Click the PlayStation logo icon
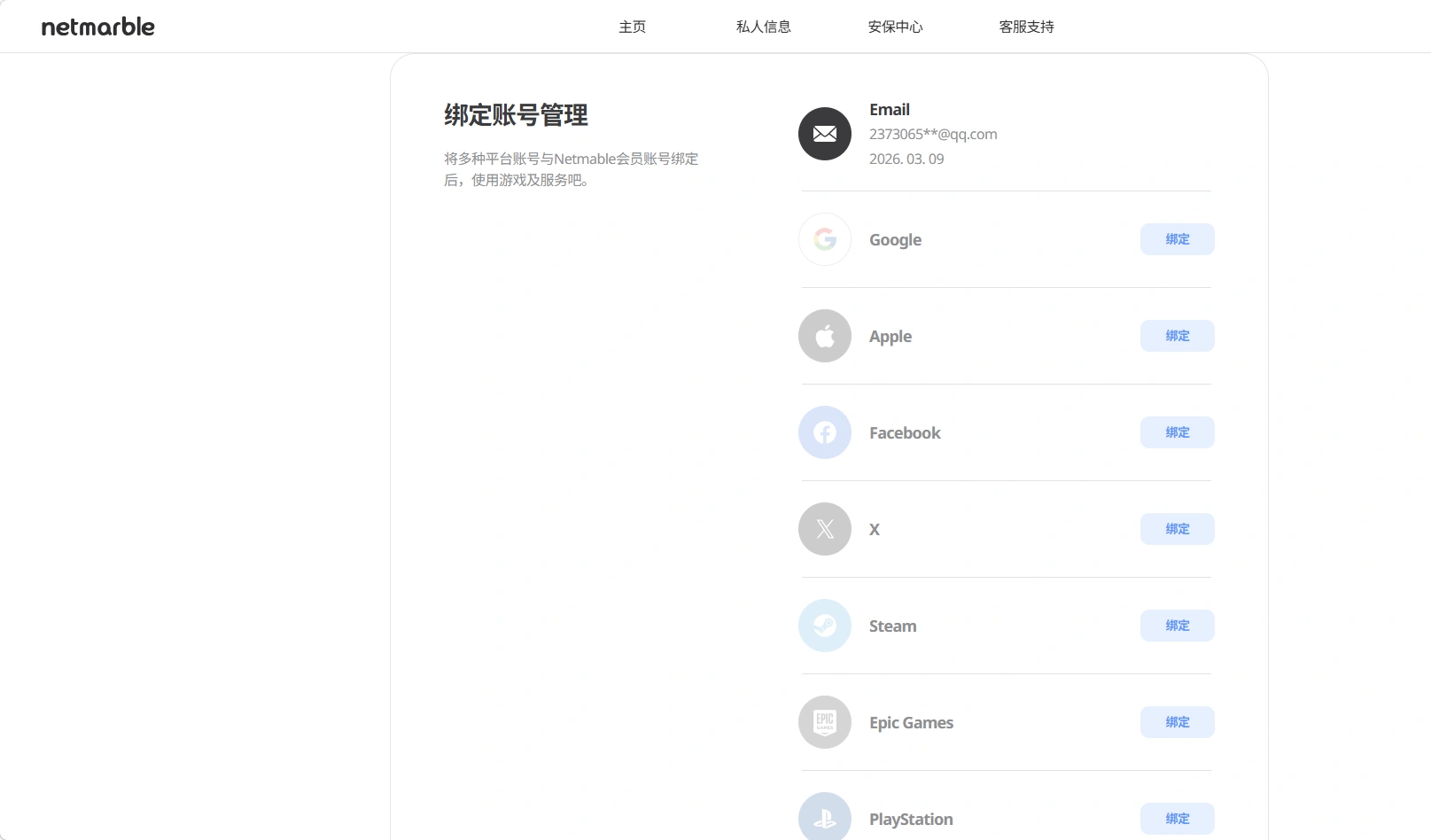Screen dimensions: 1431x840 point(825,816)
